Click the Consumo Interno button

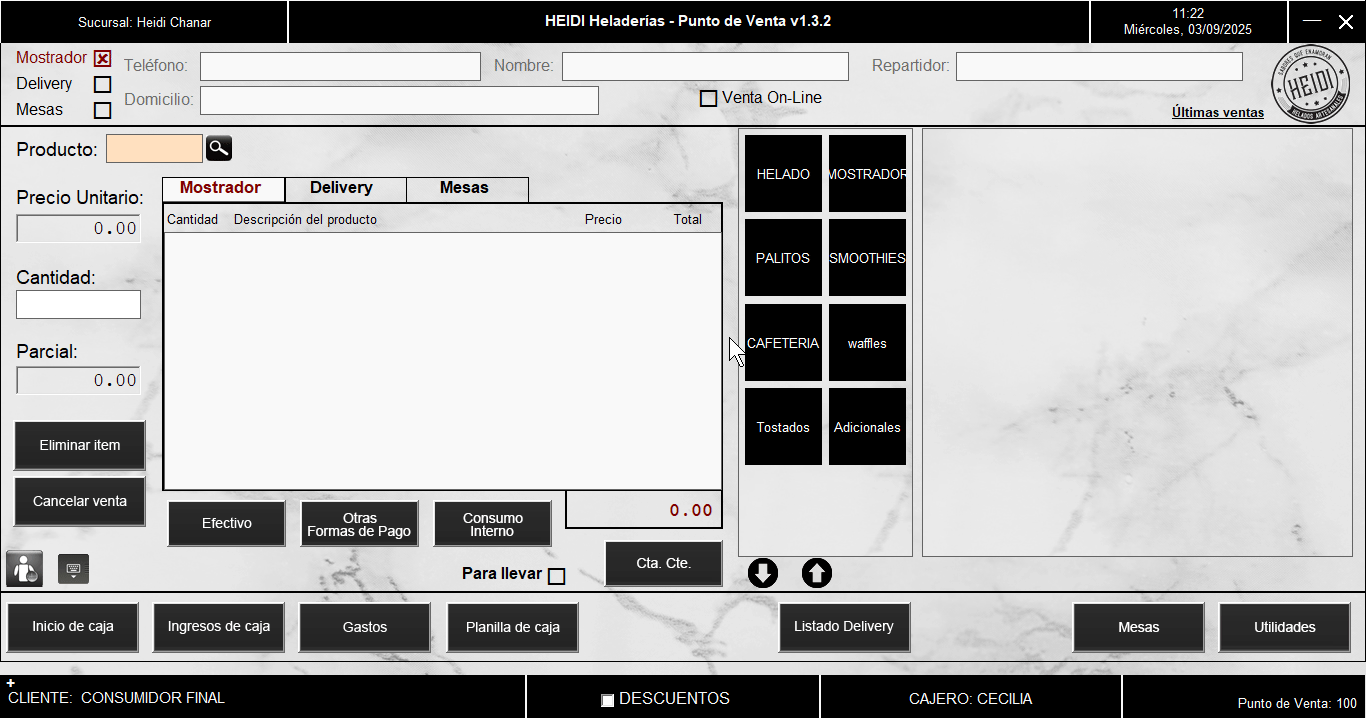492,524
